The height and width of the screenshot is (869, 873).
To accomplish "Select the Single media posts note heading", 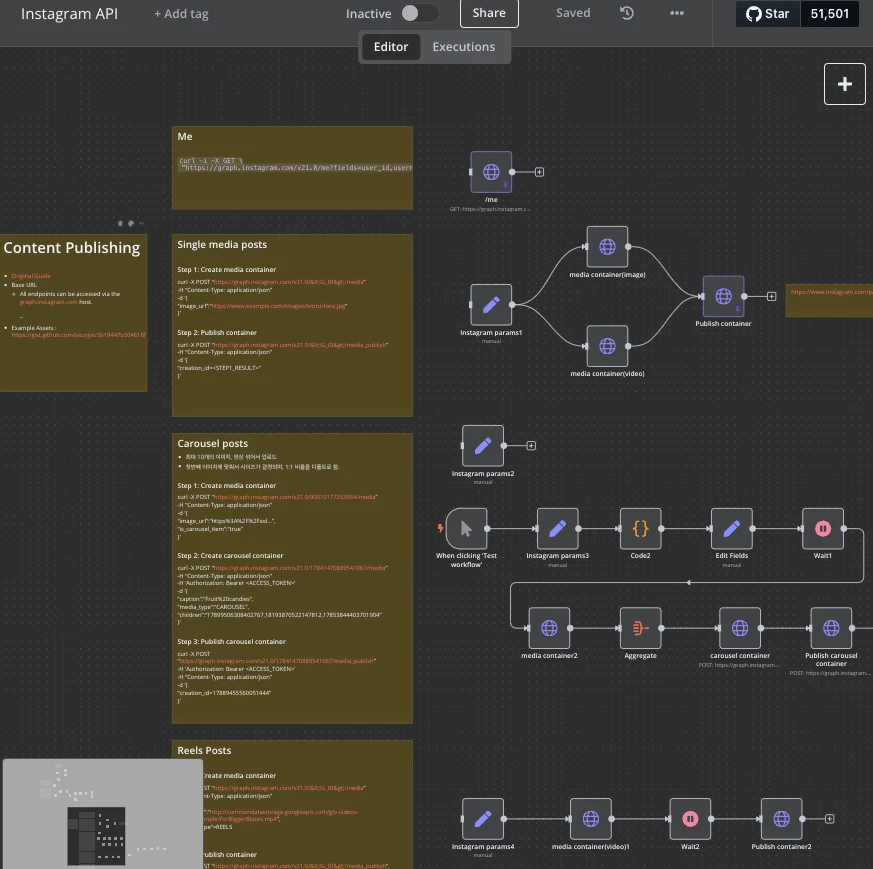I will coord(222,244).
